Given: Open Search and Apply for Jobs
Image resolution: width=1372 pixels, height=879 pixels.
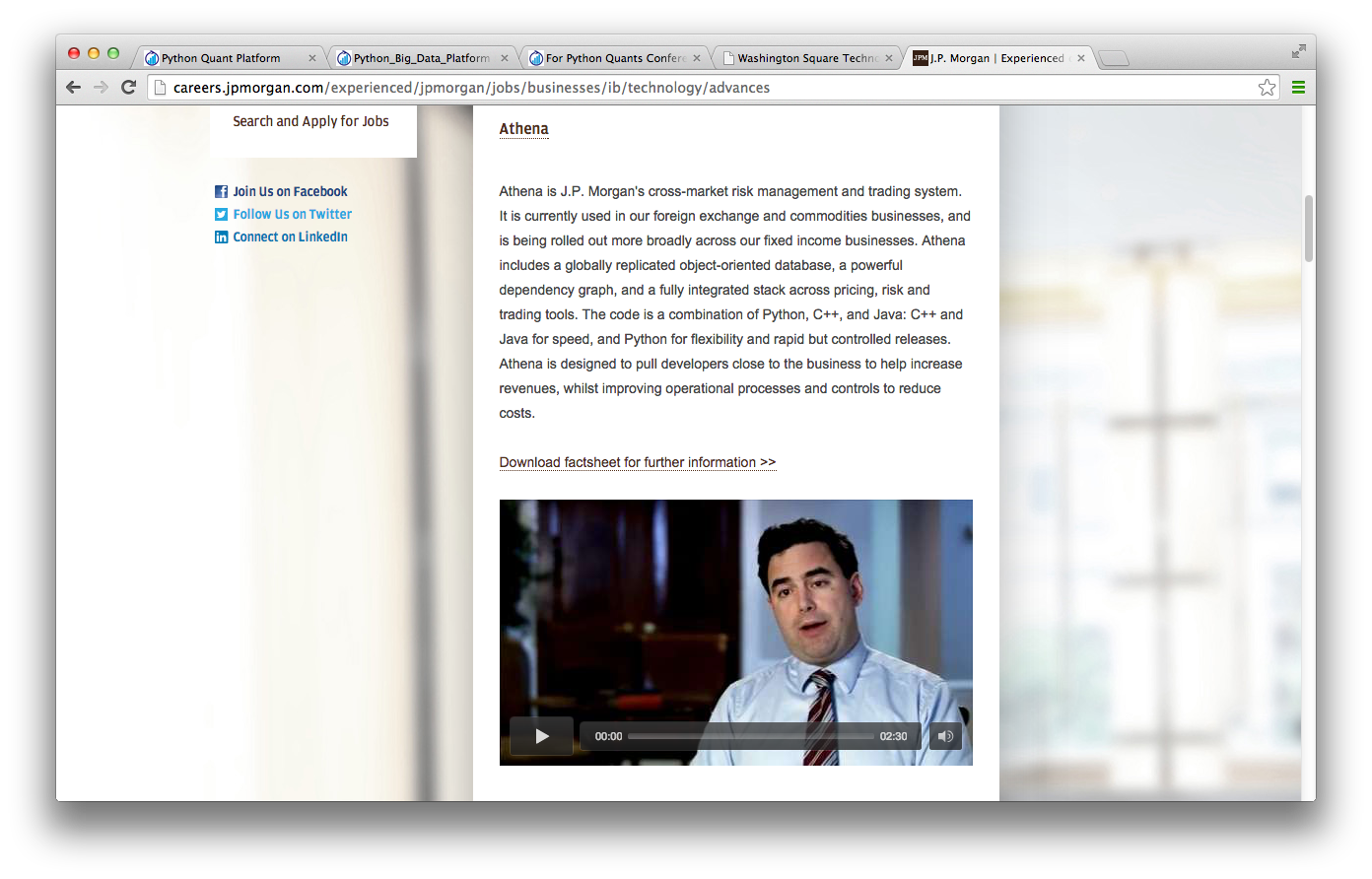Looking at the screenshot, I should [310, 121].
